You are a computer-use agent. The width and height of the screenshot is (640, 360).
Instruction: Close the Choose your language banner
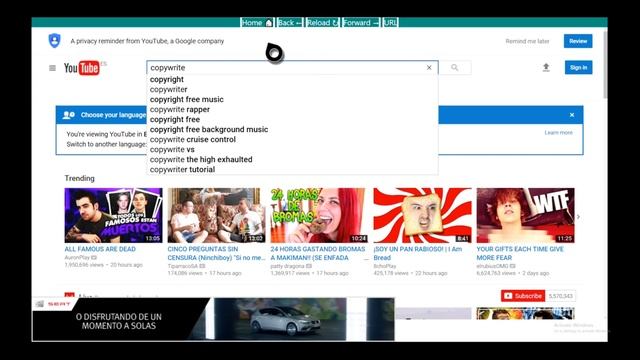[x=572, y=115]
